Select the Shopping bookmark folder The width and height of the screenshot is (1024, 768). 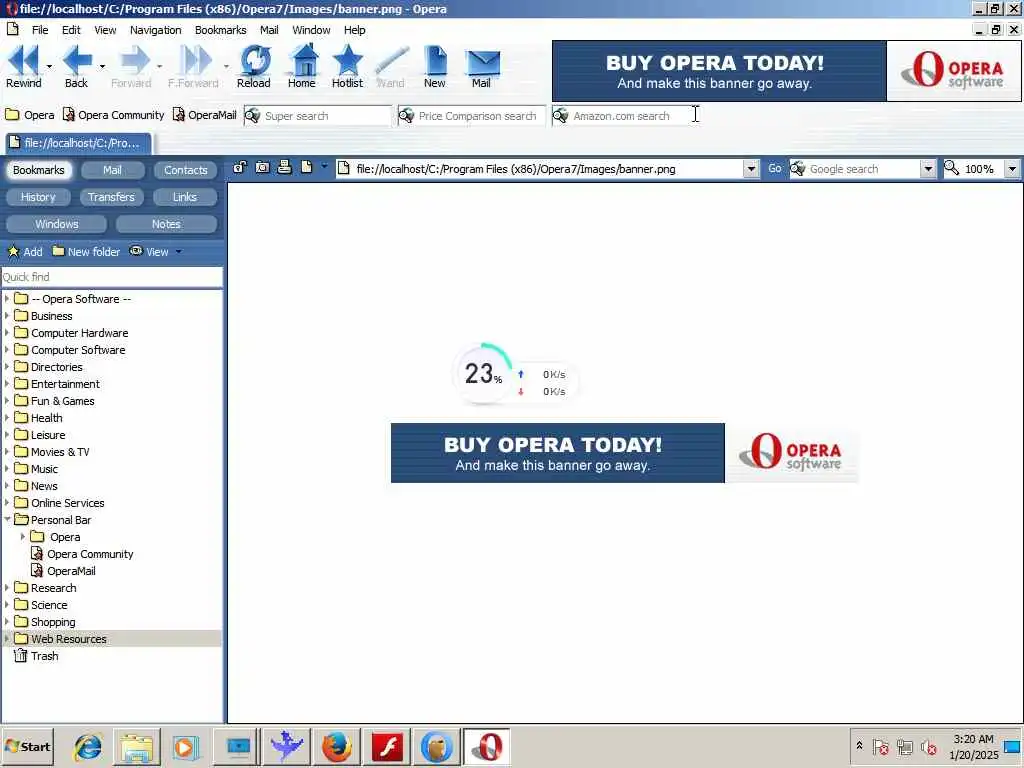pyautogui.click(x=52, y=622)
